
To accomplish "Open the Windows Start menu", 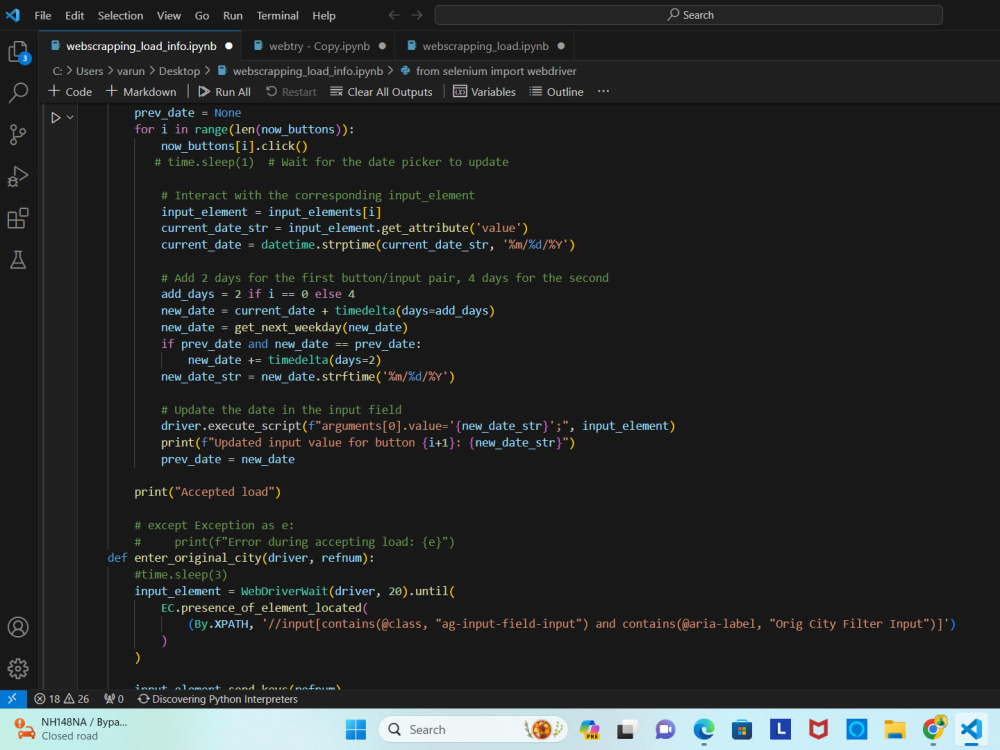I will [355, 729].
